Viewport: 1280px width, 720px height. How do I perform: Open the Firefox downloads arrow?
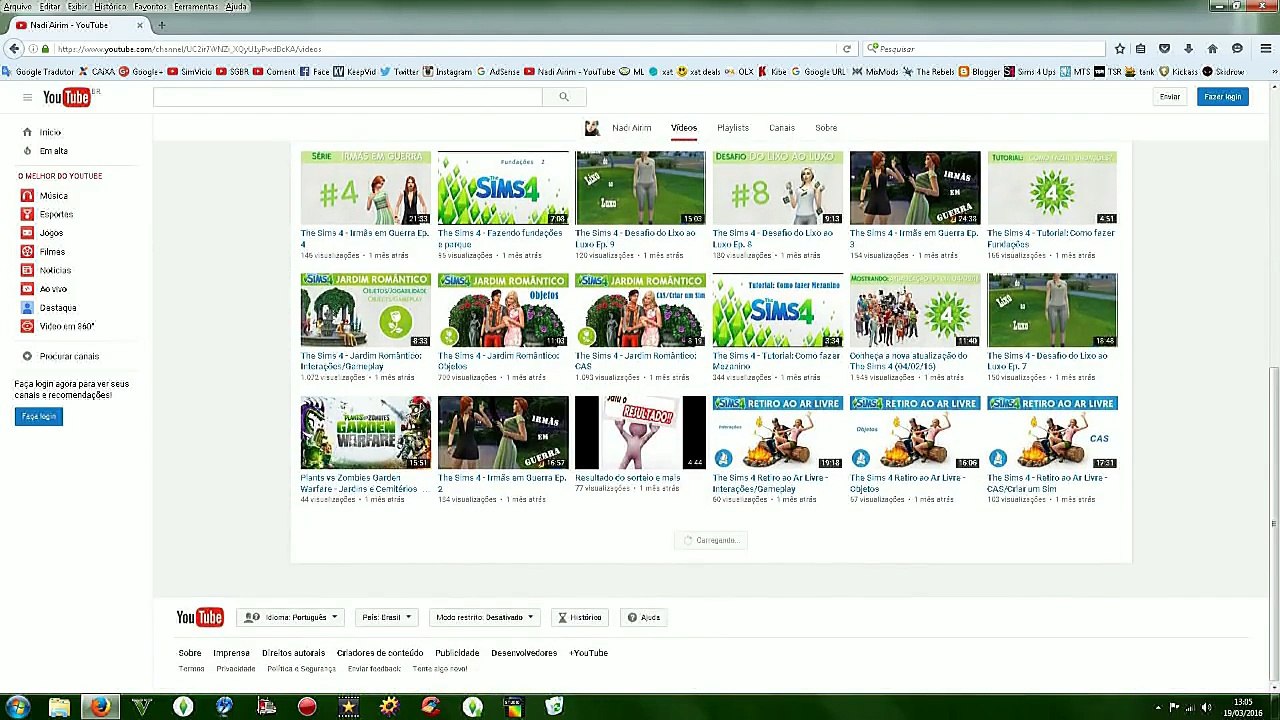[x=1188, y=49]
